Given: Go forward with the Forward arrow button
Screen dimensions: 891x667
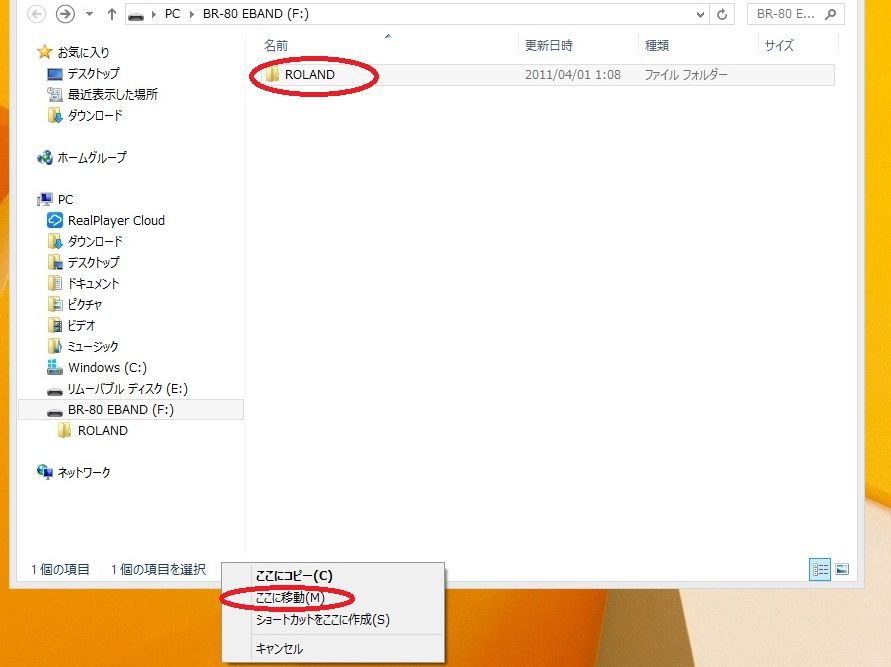Looking at the screenshot, I should pos(65,14).
